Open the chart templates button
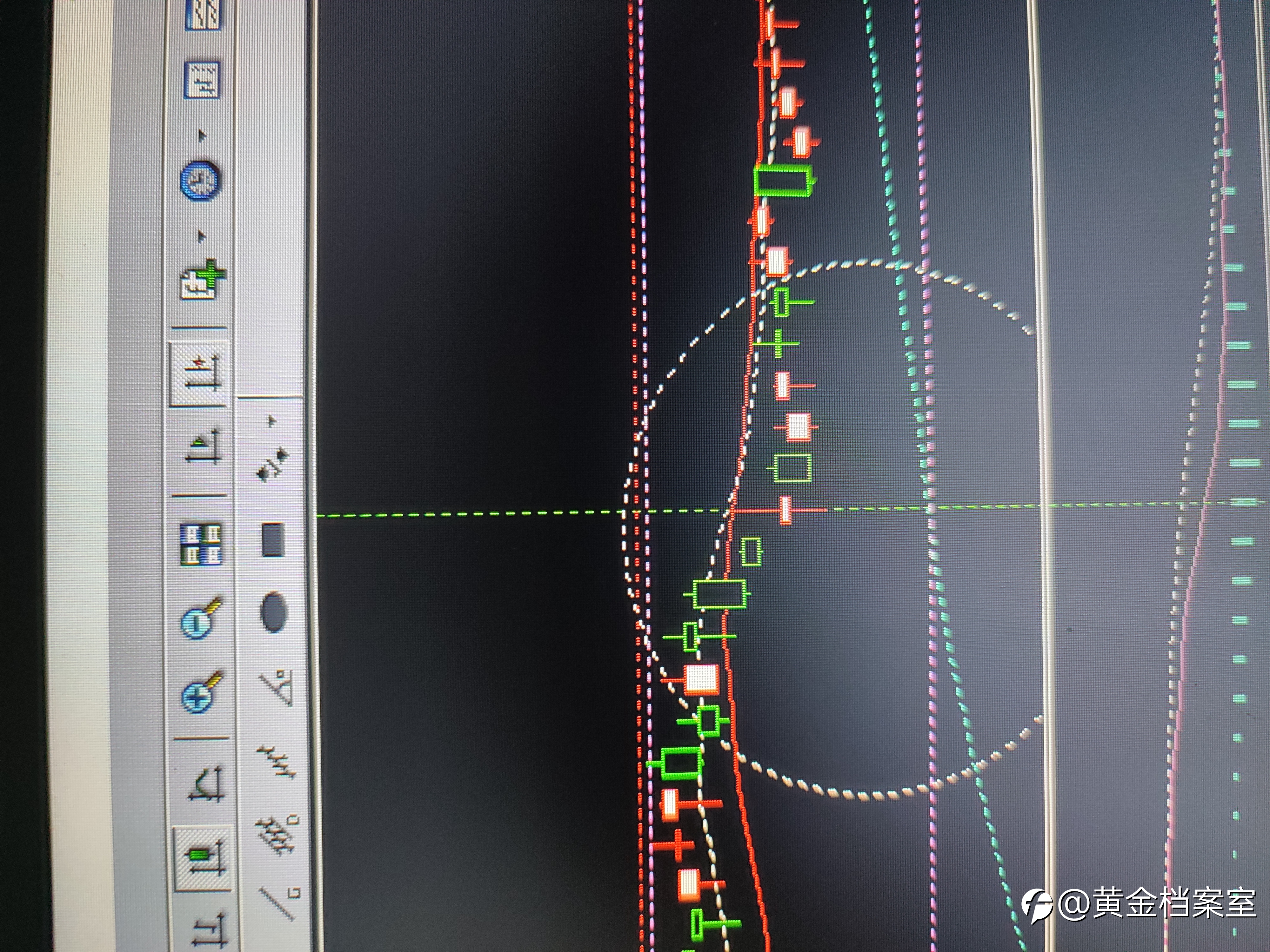 click(x=202, y=80)
